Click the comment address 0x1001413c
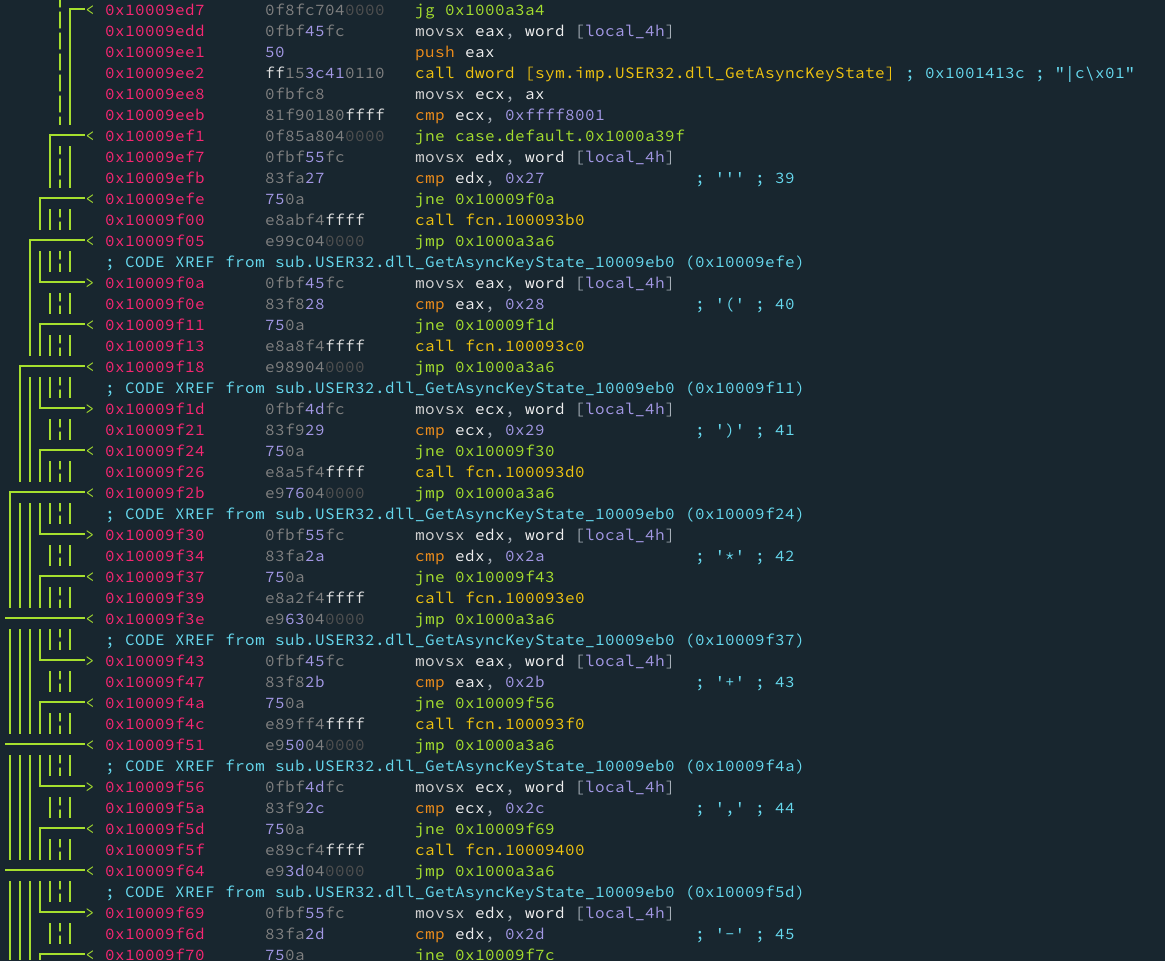 [974, 73]
